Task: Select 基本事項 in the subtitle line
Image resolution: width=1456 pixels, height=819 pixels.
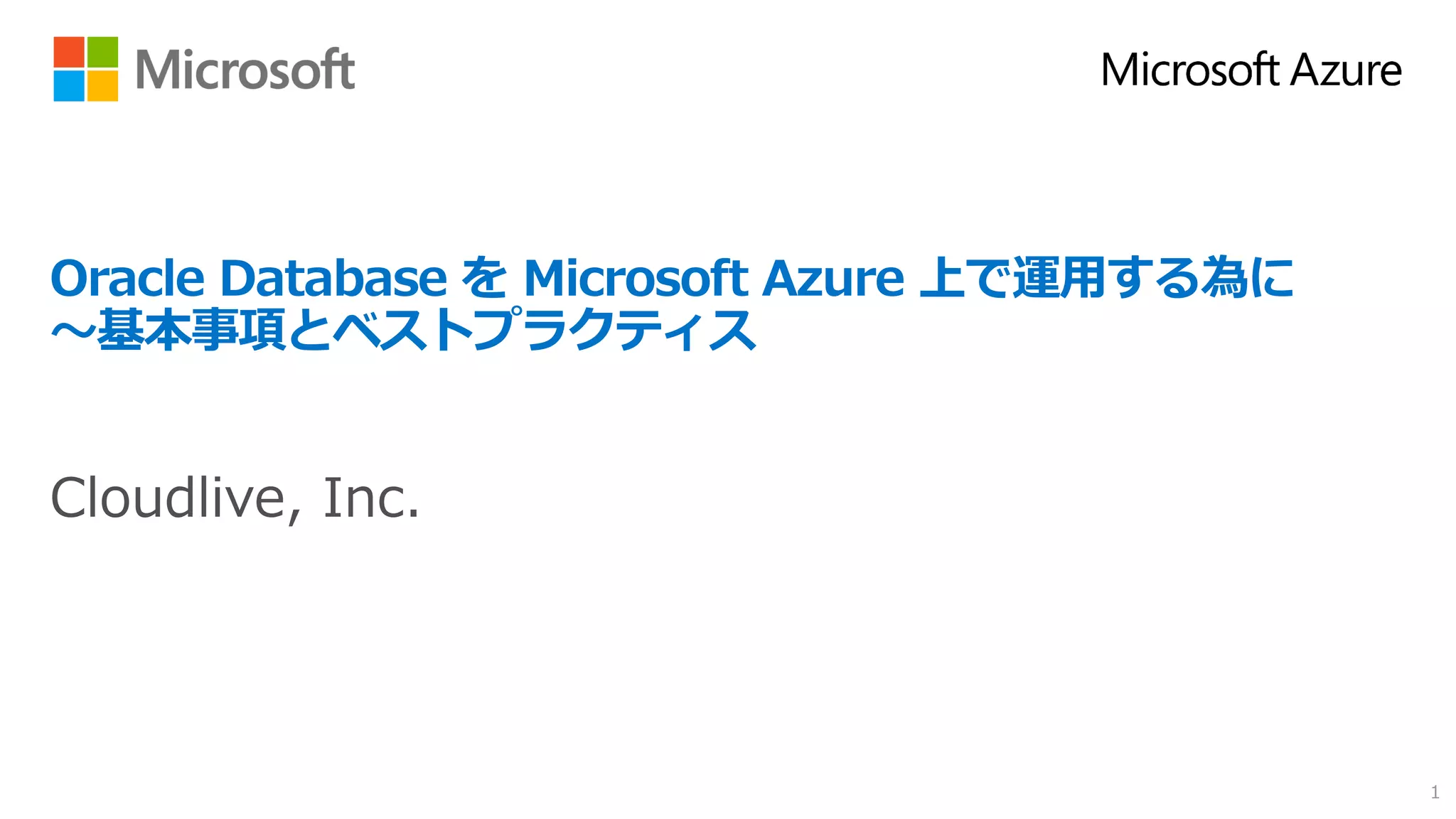Action: pyautogui.click(x=191, y=330)
